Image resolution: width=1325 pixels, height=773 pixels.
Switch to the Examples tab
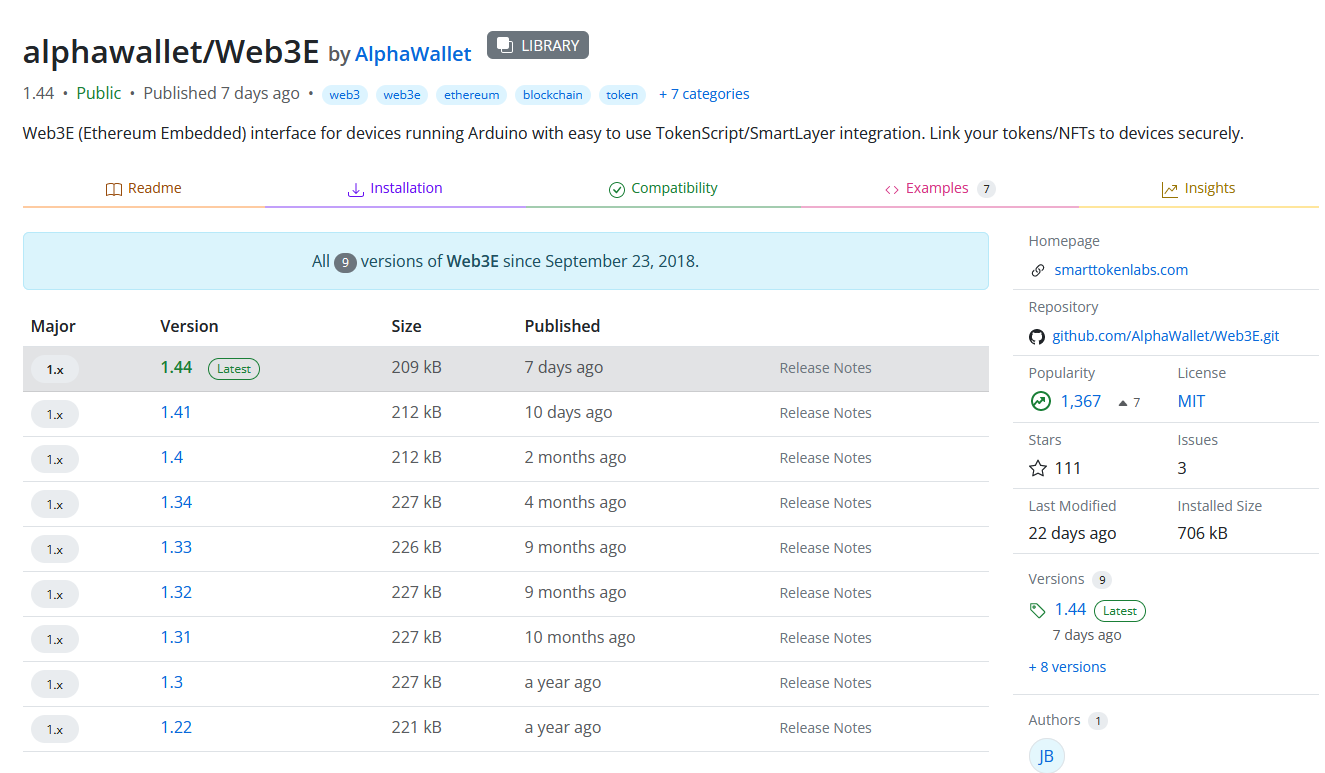(940, 188)
